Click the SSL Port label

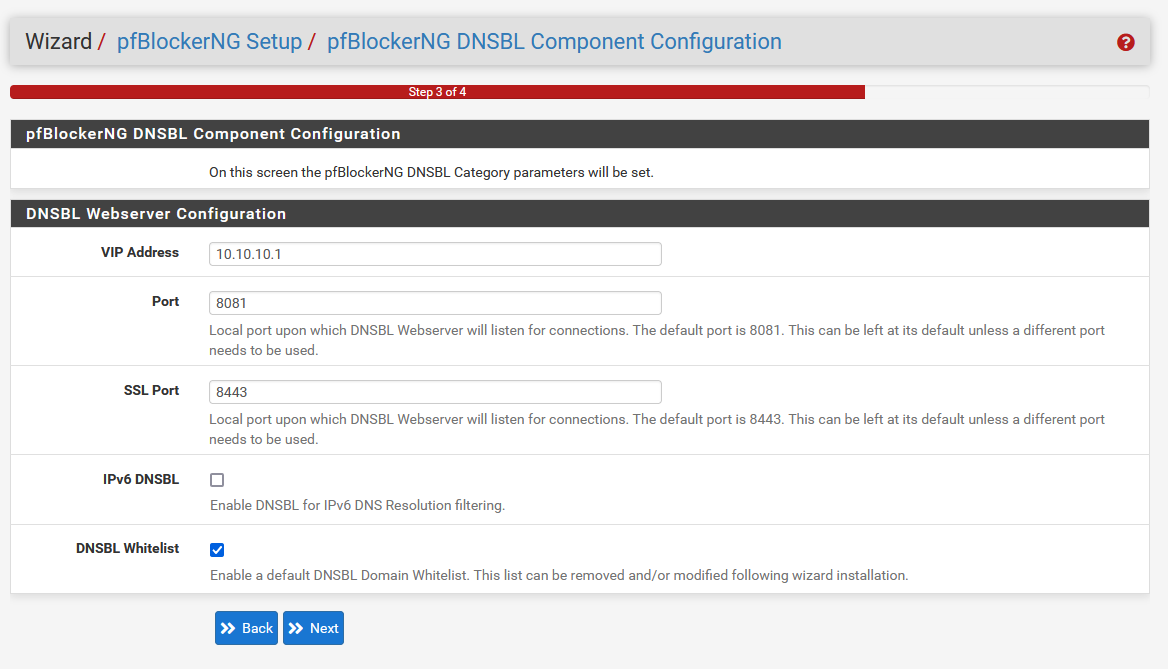(151, 390)
